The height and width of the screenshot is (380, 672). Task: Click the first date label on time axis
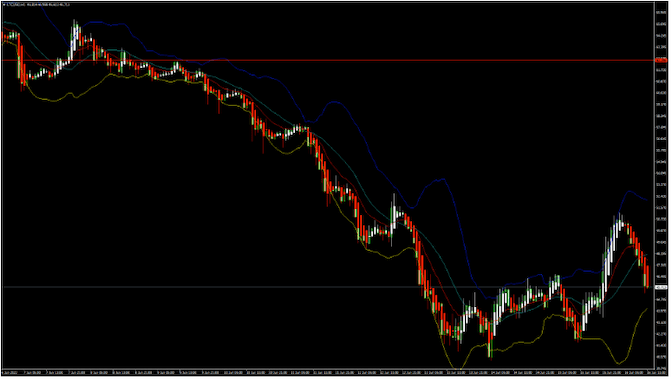pos(9,373)
